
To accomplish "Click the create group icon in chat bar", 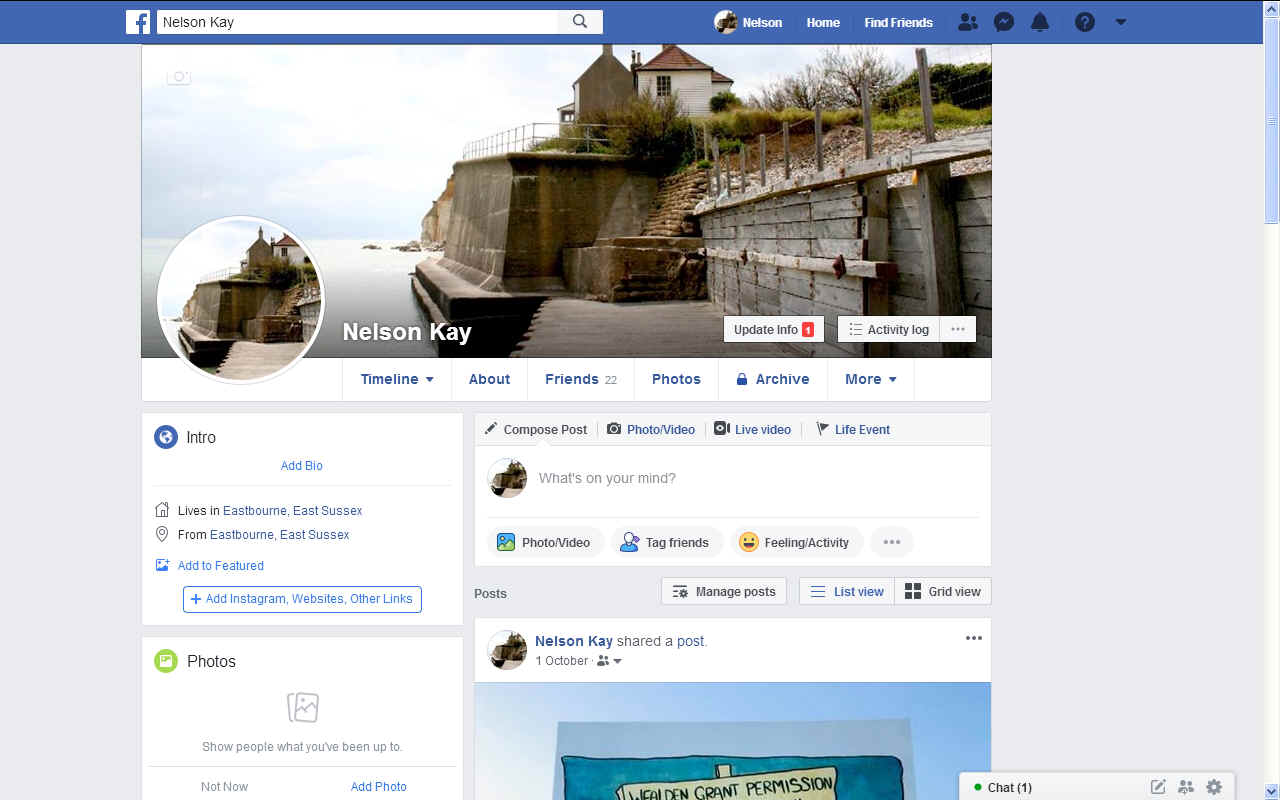I will pyautogui.click(x=1186, y=787).
